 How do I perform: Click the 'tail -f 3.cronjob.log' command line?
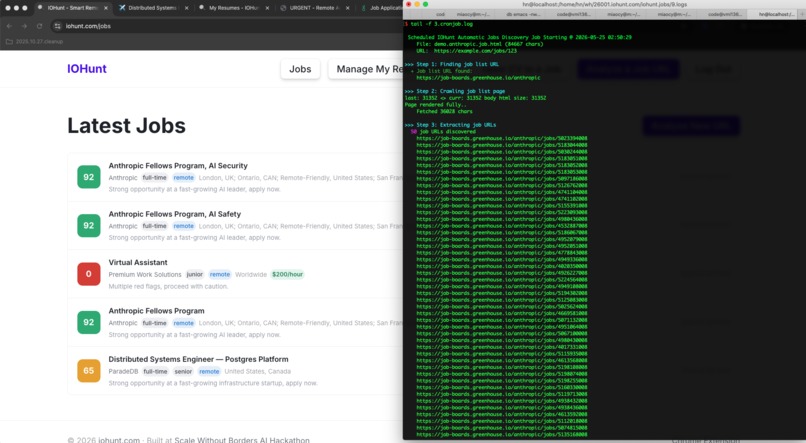(x=442, y=24)
